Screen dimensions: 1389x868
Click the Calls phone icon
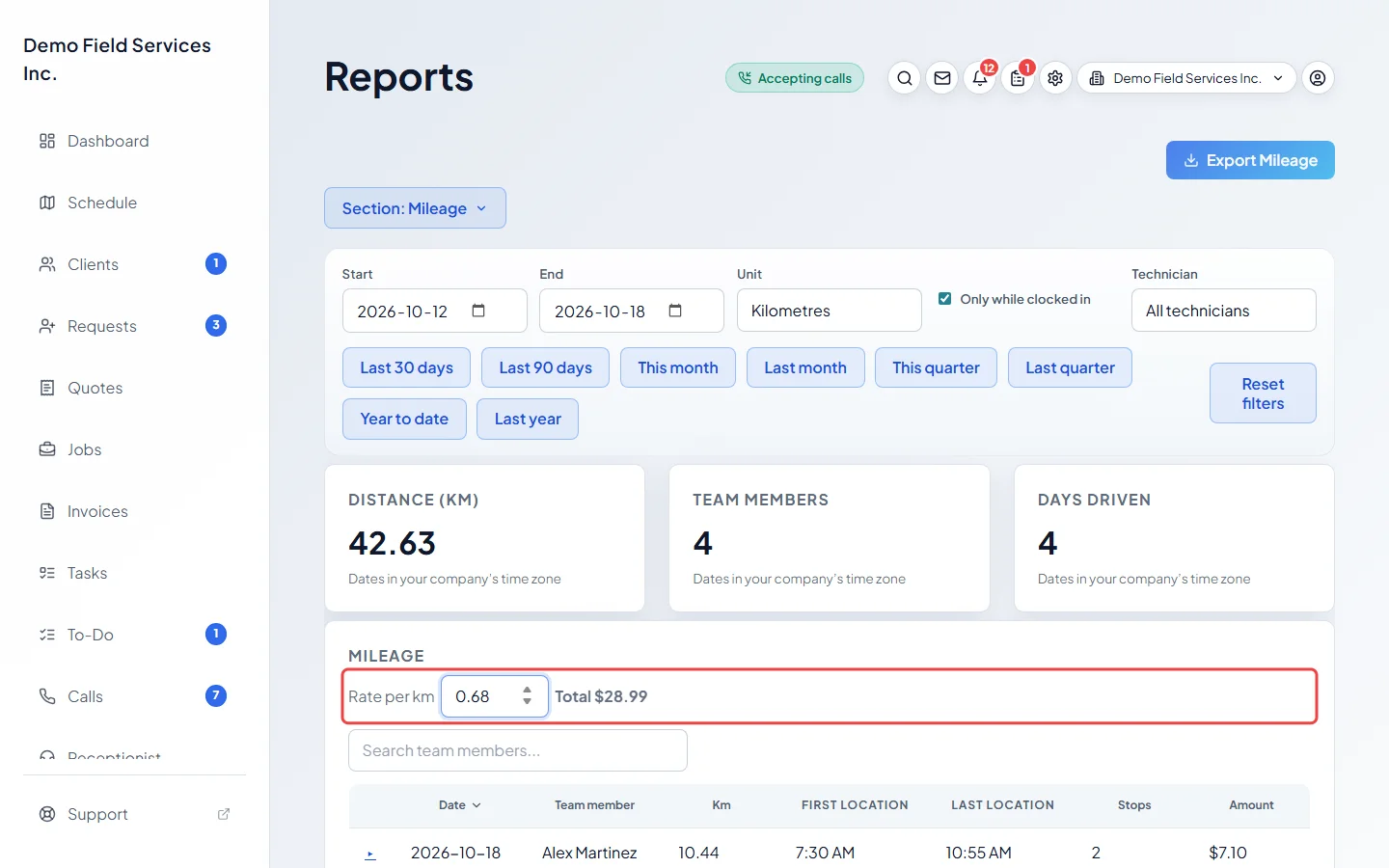pyautogui.click(x=47, y=696)
